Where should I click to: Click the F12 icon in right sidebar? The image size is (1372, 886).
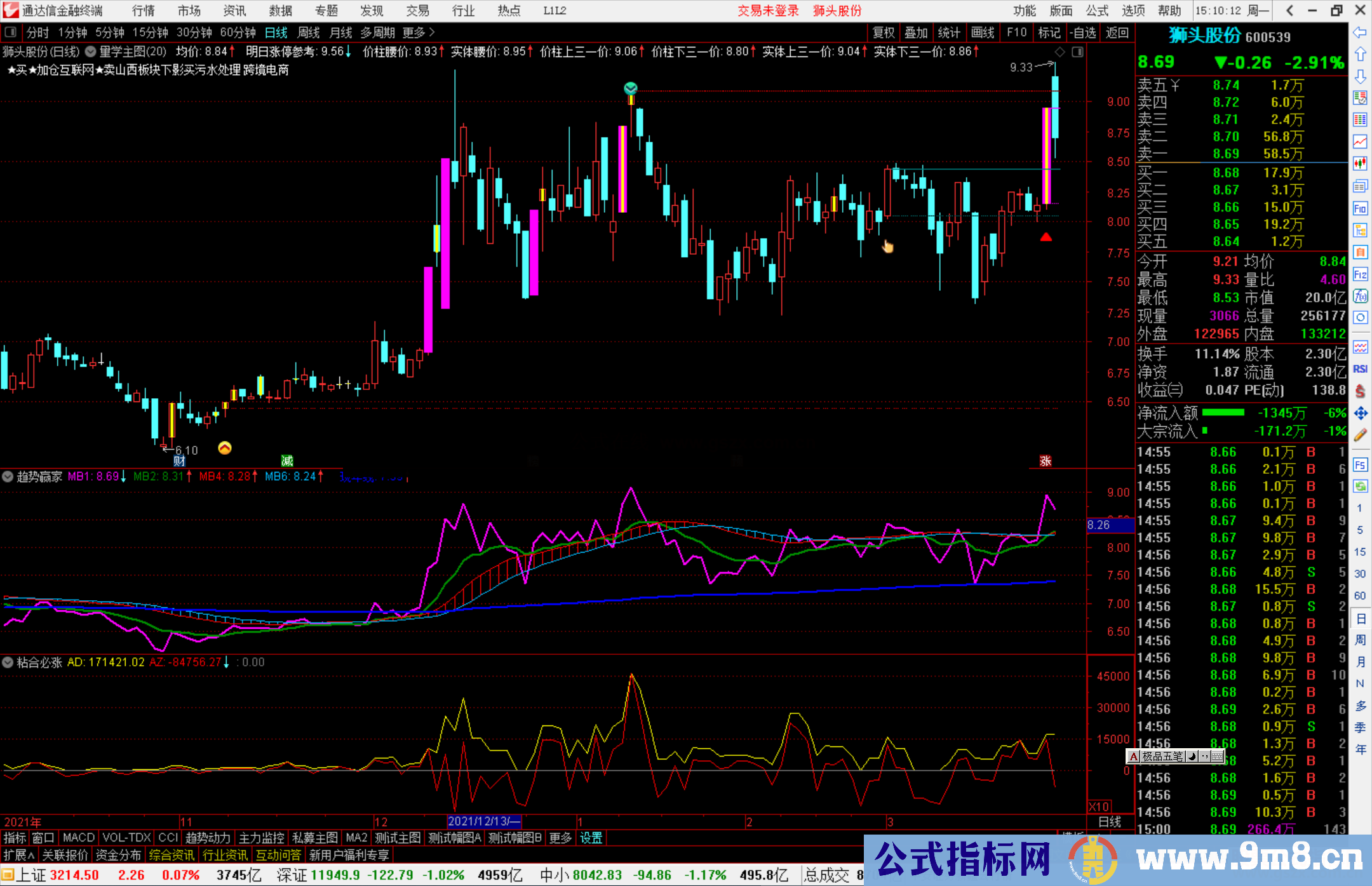coord(1360,274)
